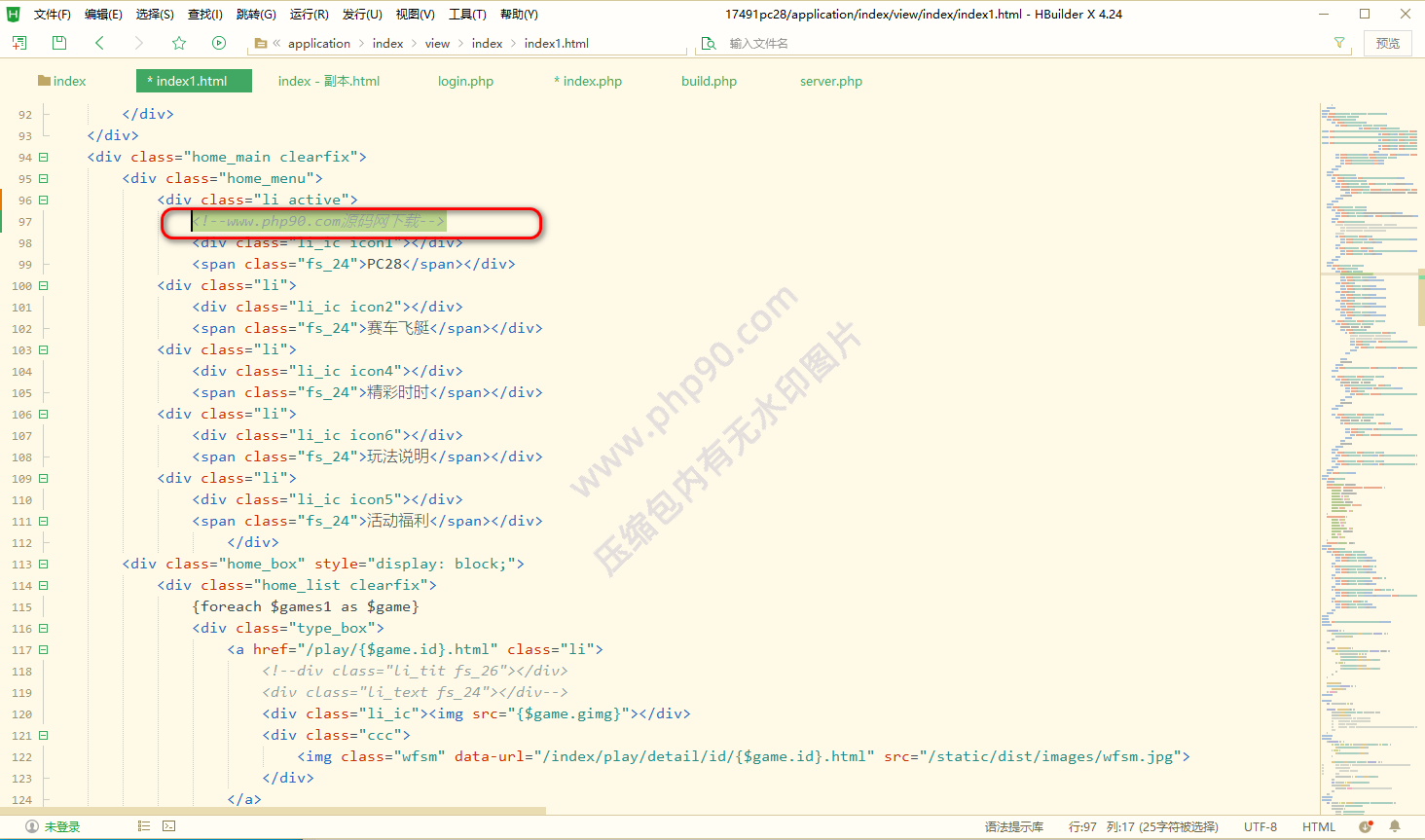Open the terminal icon in status bar
The width and height of the screenshot is (1425, 840).
tap(169, 826)
